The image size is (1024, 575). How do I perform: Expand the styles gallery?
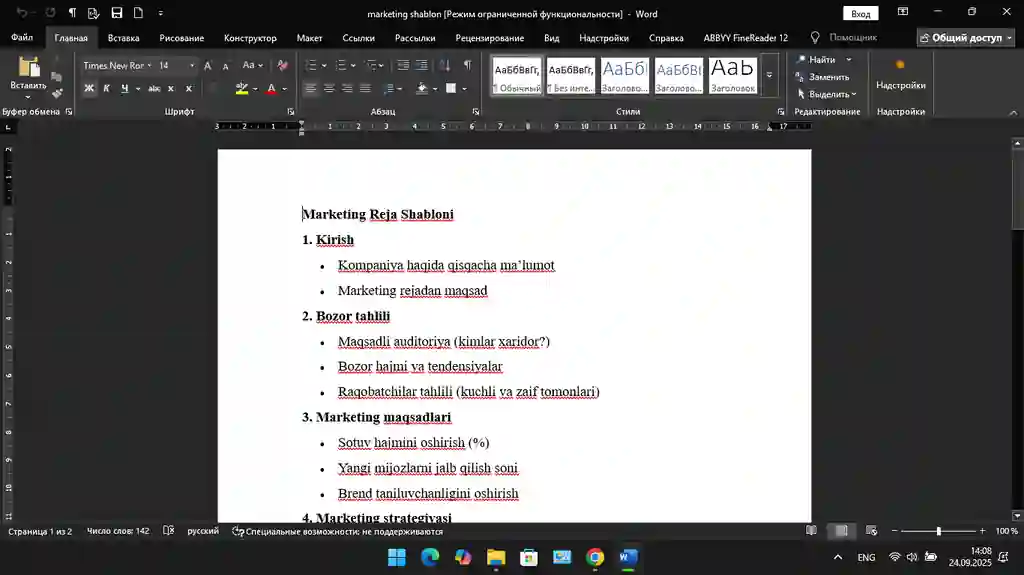pos(769,75)
